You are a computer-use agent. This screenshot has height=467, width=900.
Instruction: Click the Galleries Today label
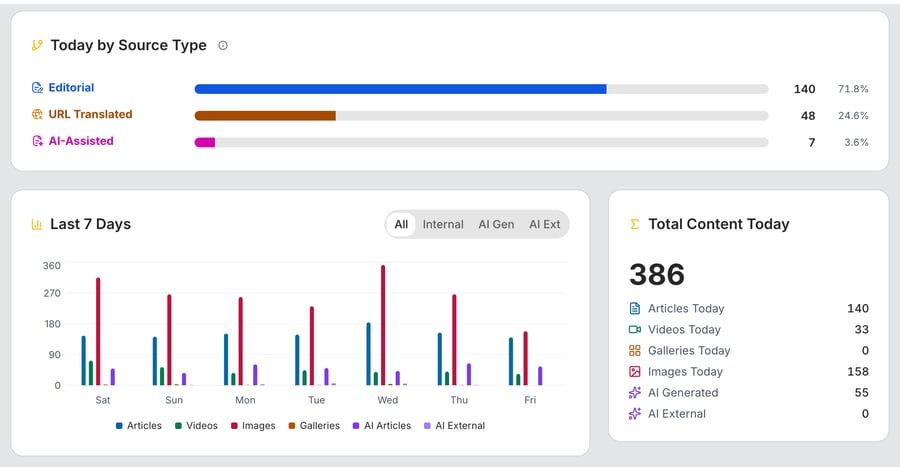689,351
